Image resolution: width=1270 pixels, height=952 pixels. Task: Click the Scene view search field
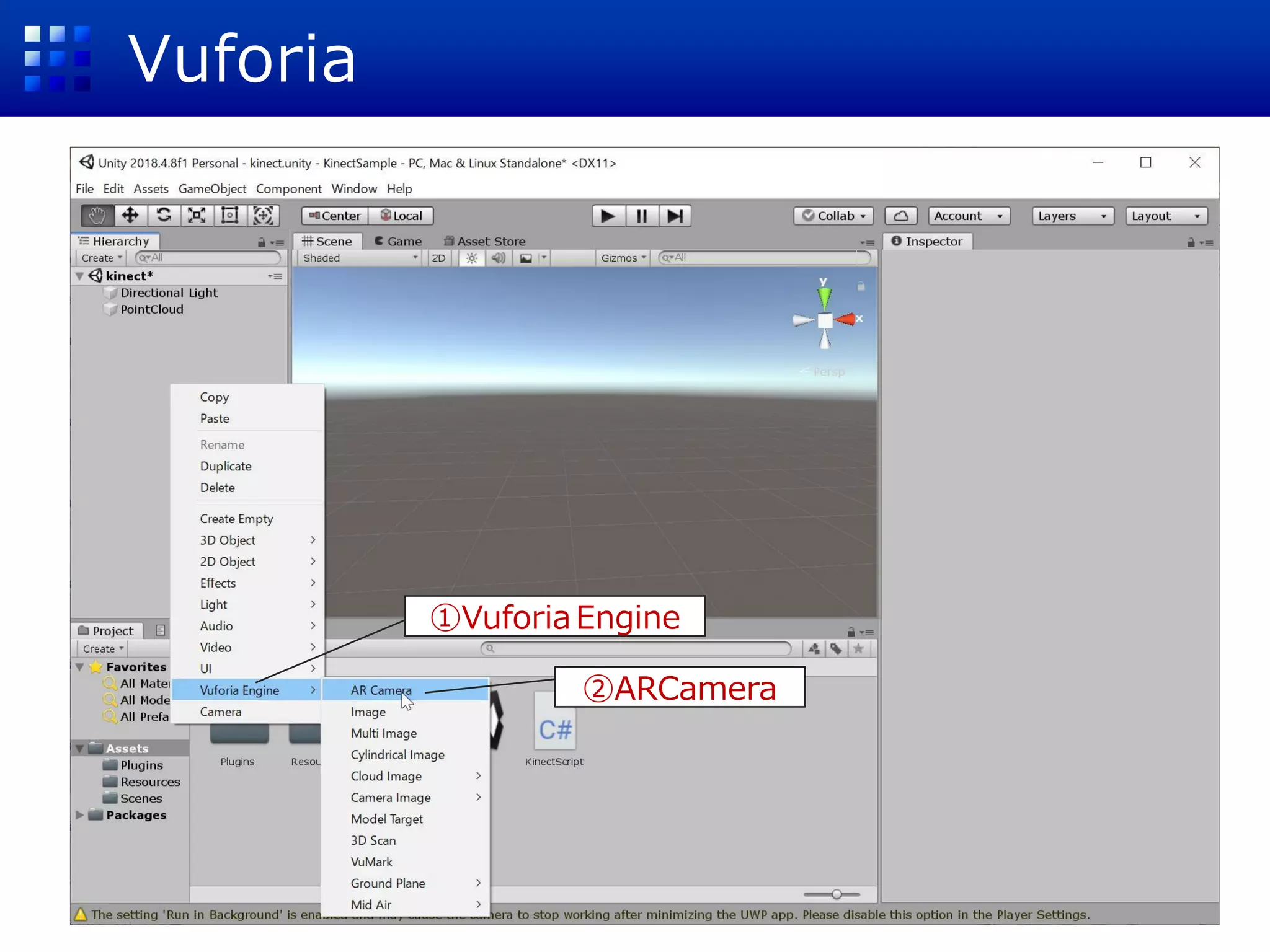point(765,258)
